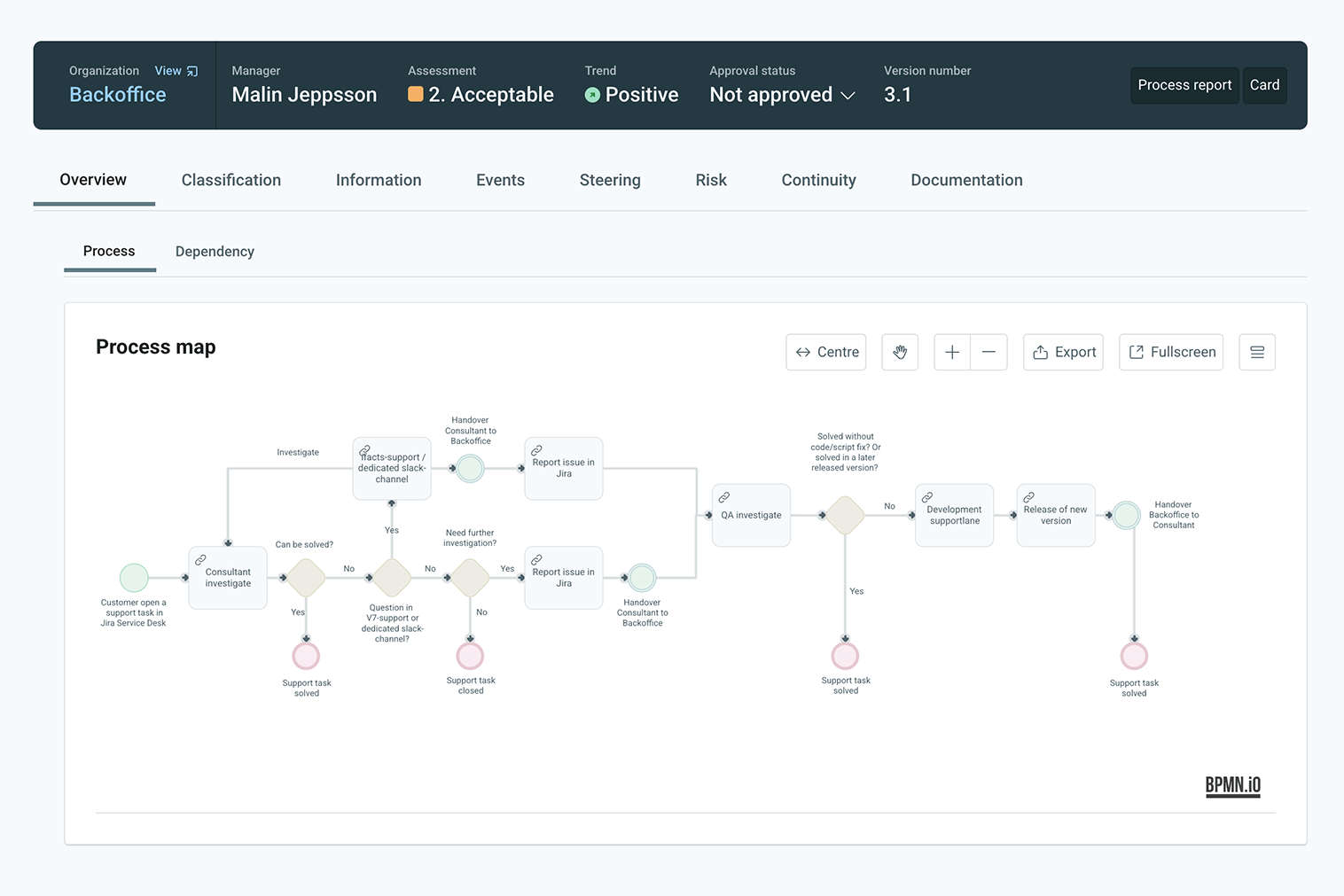
Task: Click link icon on Release of new version
Action: click(1029, 497)
